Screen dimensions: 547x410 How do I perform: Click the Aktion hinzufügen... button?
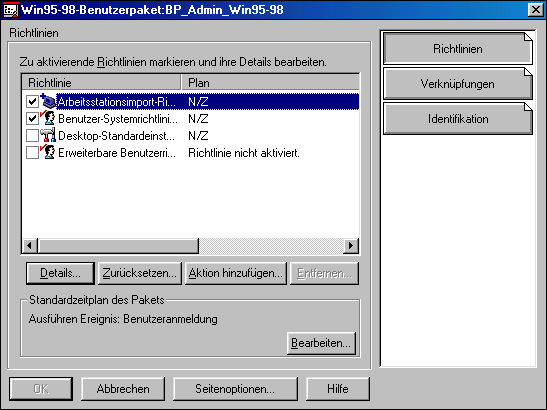click(235, 273)
